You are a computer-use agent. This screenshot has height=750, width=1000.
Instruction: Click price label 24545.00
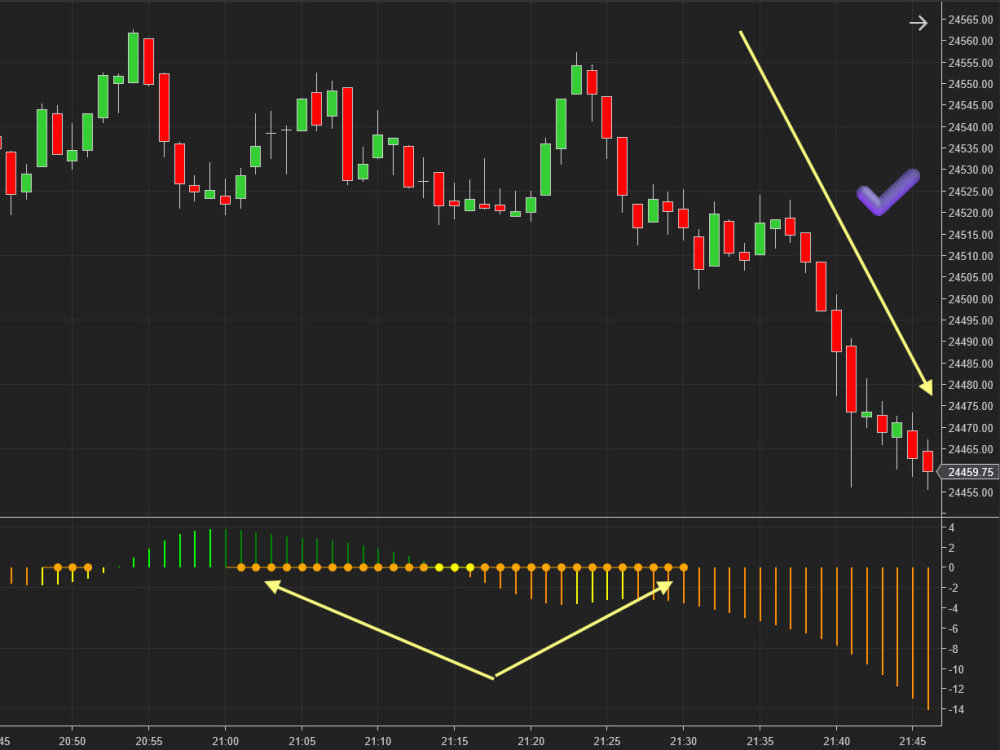(971, 105)
